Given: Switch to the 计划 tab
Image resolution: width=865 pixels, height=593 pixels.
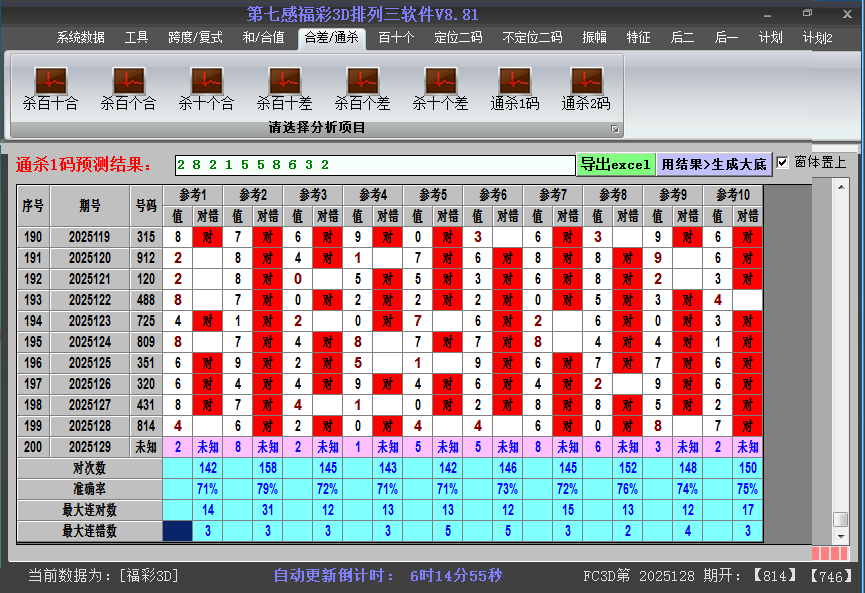Looking at the screenshot, I should click(x=771, y=38).
